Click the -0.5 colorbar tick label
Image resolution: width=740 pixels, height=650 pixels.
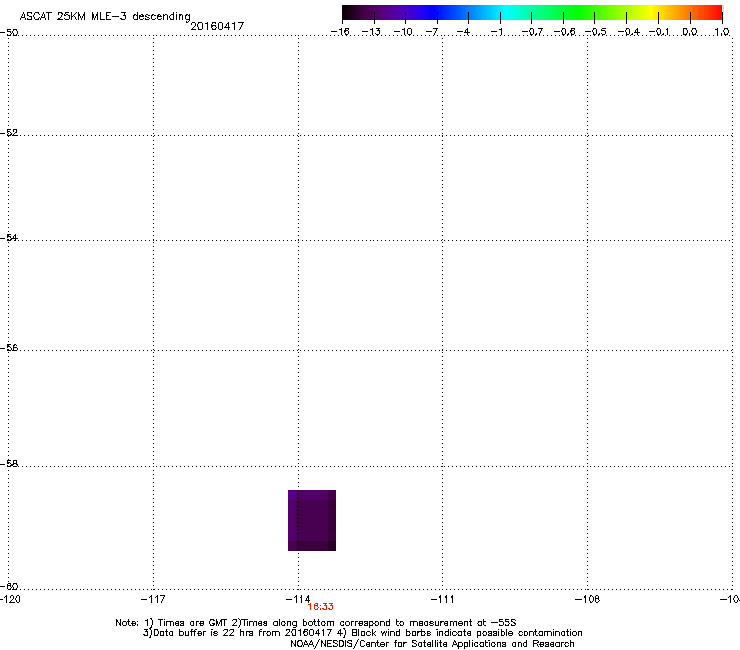pyautogui.click(x=596, y=32)
